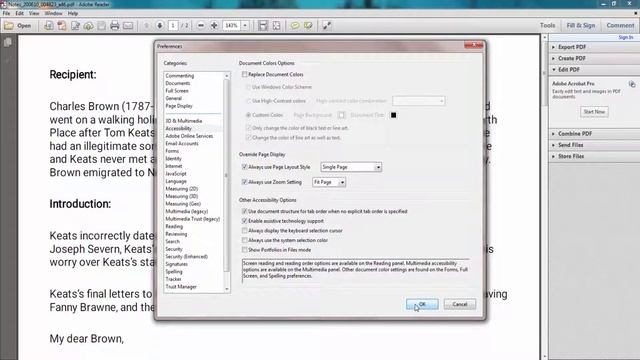Select Page Display category
This screenshot has width=640, height=360.
[x=179, y=106]
